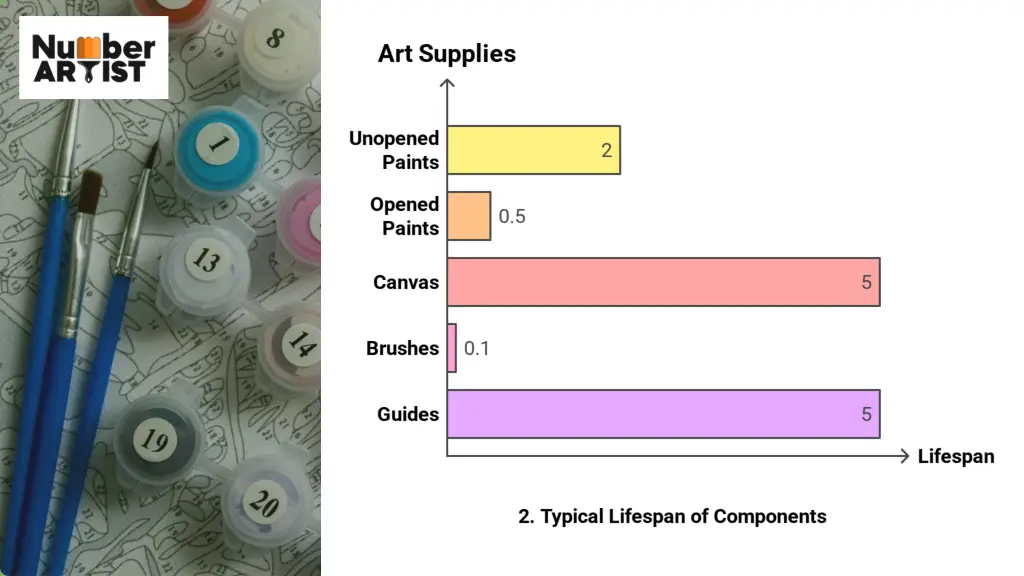Click the 0.1 value beside Brushes bar
Image resolution: width=1024 pixels, height=576 pixels.
(x=477, y=349)
